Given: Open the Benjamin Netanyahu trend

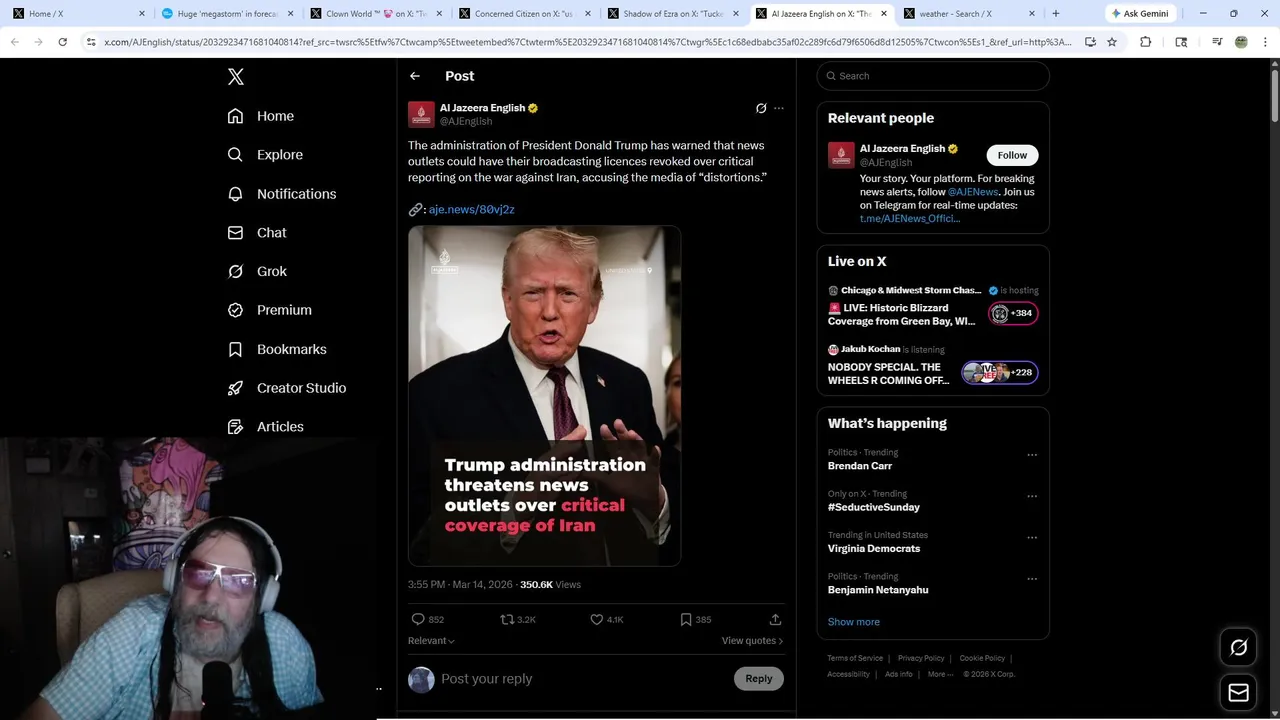Looking at the screenshot, I should pyautogui.click(x=878, y=590).
